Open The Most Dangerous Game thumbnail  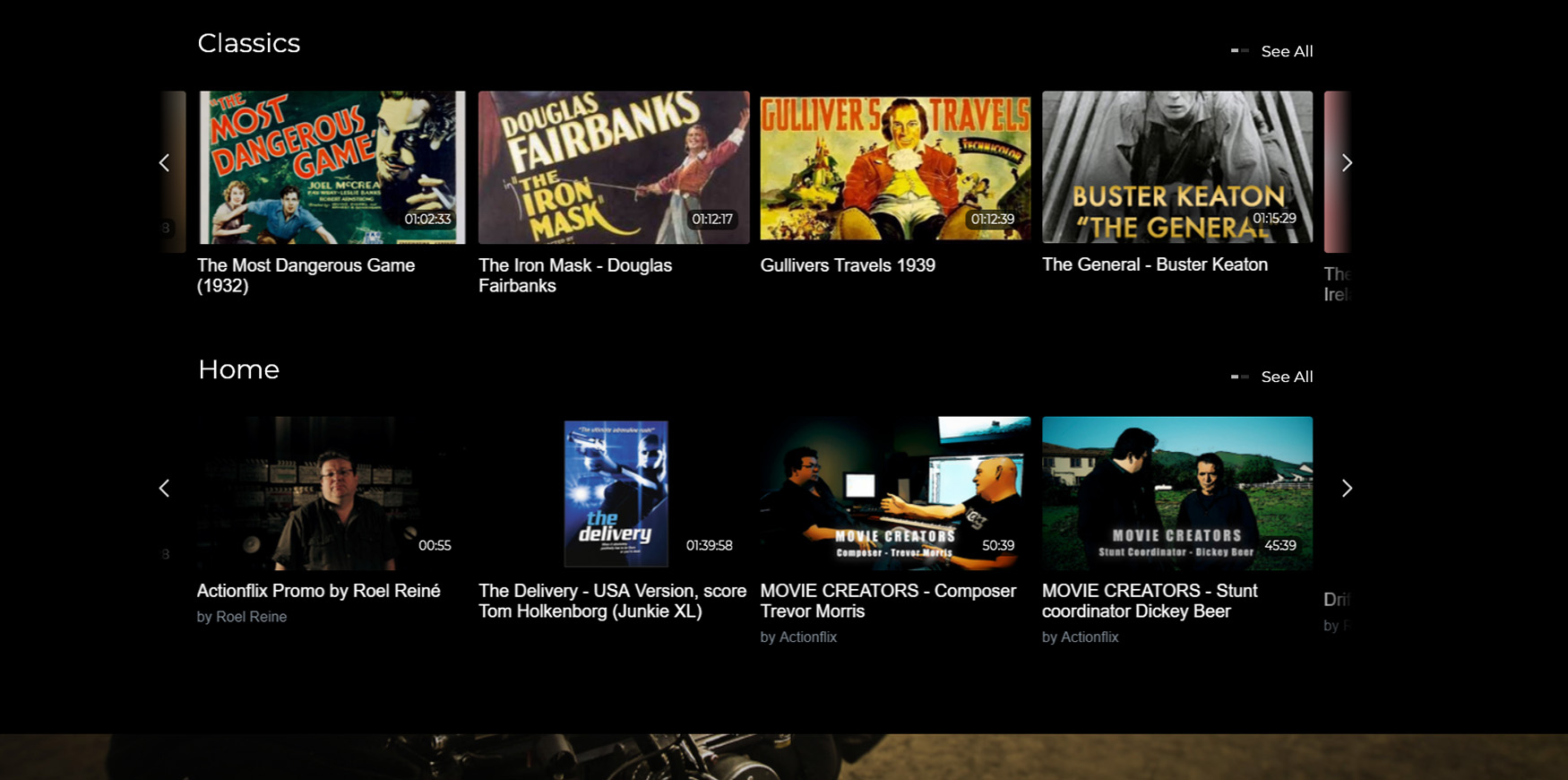click(332, 168)
